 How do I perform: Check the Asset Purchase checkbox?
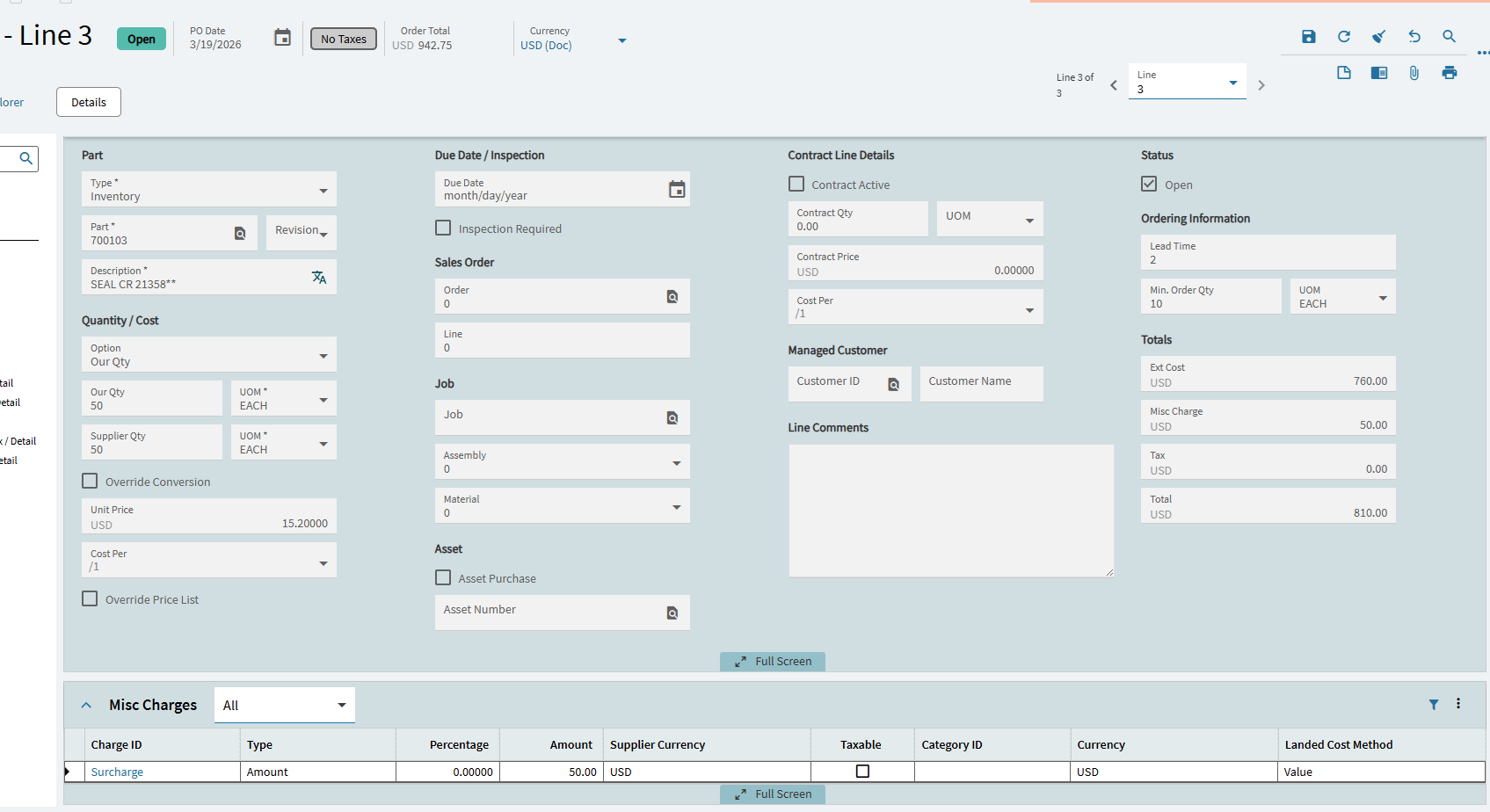coord(443,577)
